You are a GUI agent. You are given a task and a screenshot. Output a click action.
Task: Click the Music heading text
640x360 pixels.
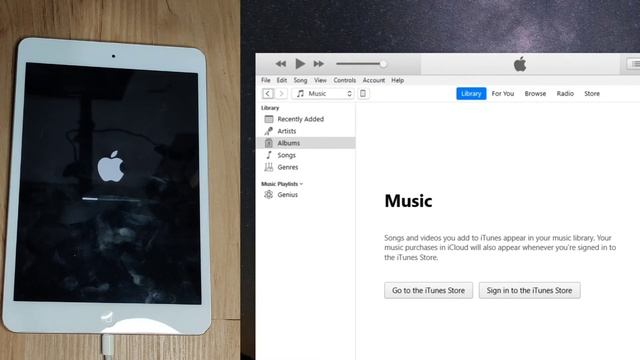click(408, 201)
